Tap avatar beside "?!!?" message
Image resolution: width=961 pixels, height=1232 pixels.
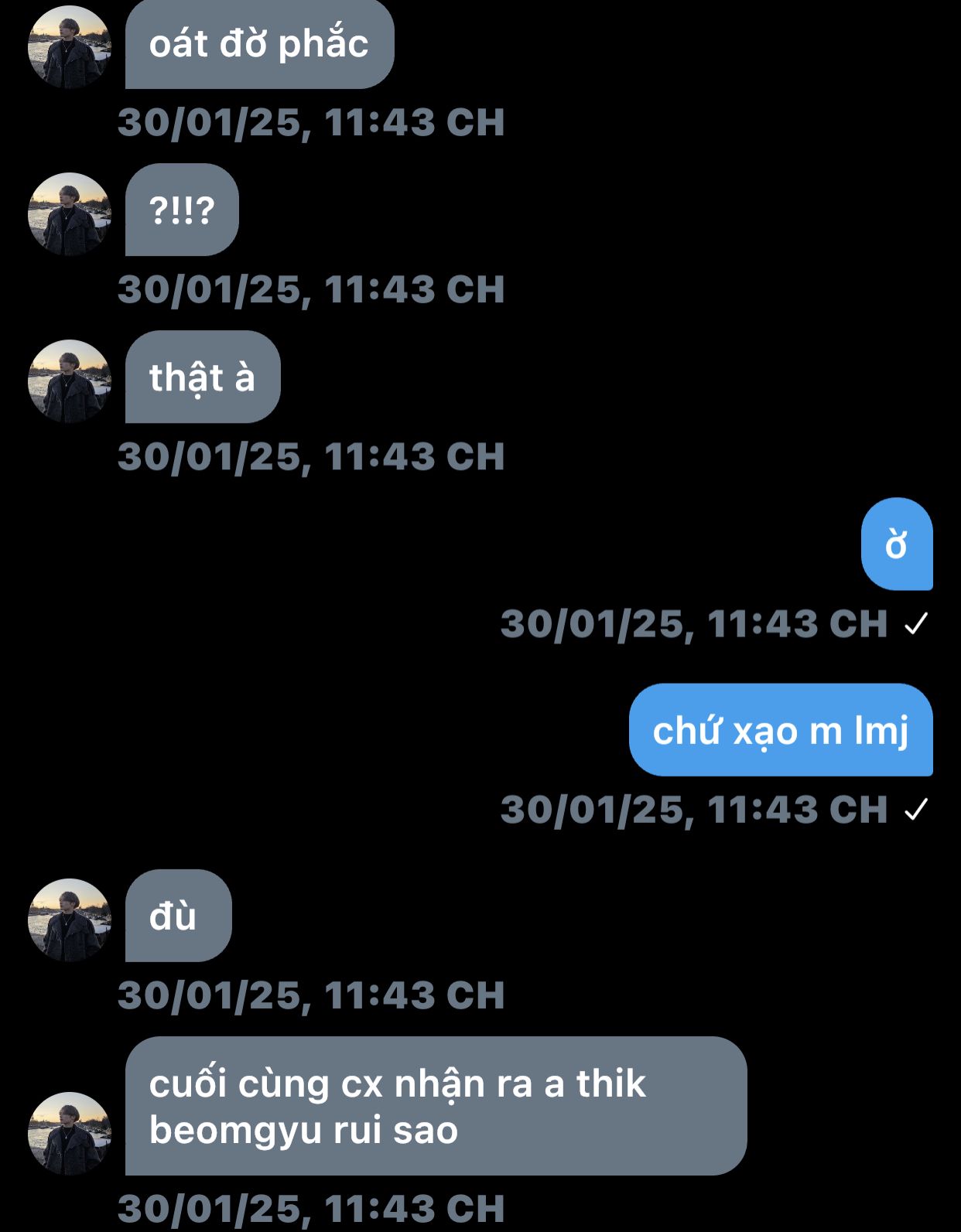70,214
